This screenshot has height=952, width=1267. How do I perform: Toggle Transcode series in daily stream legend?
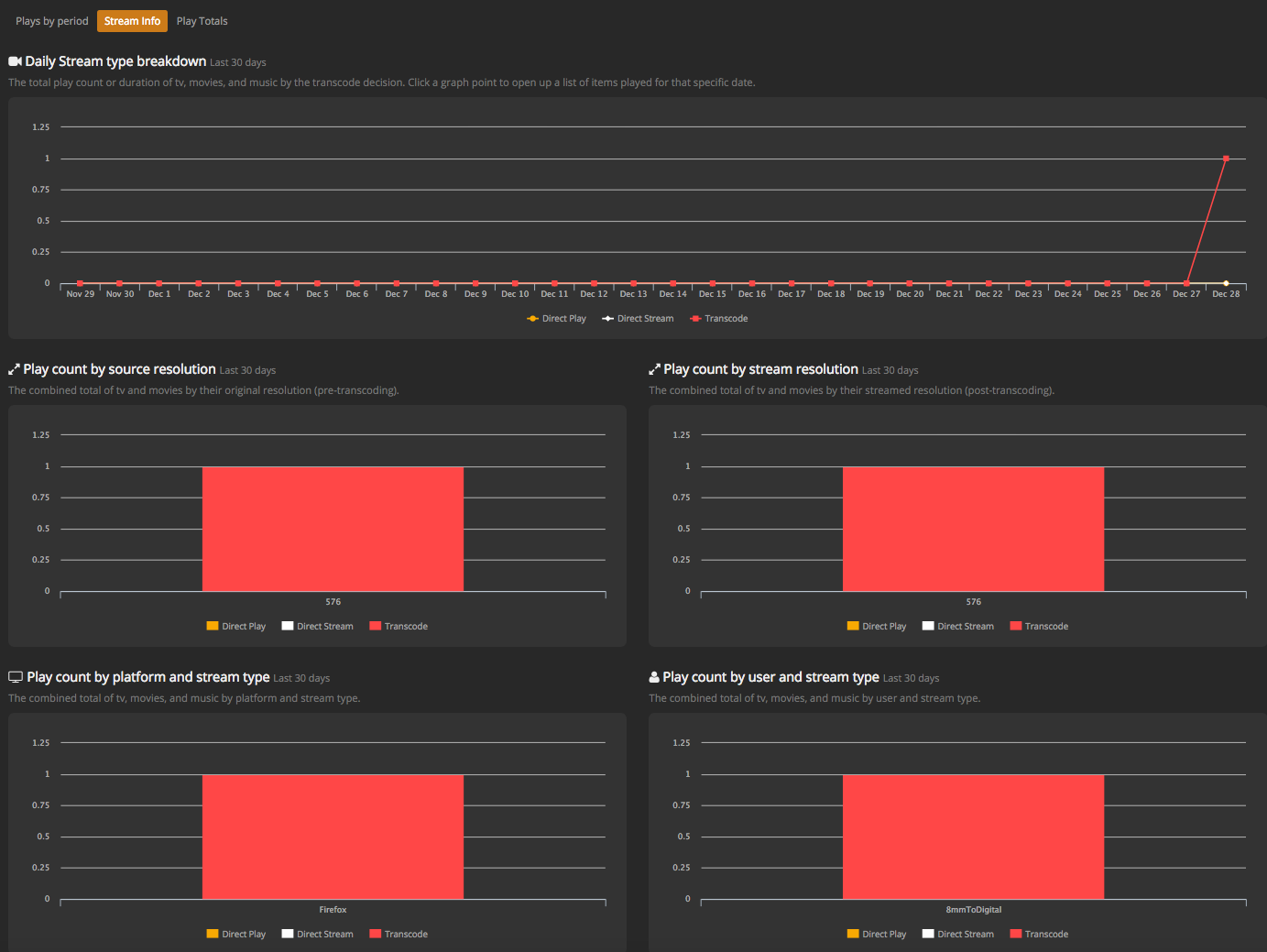tap(719, 319)
